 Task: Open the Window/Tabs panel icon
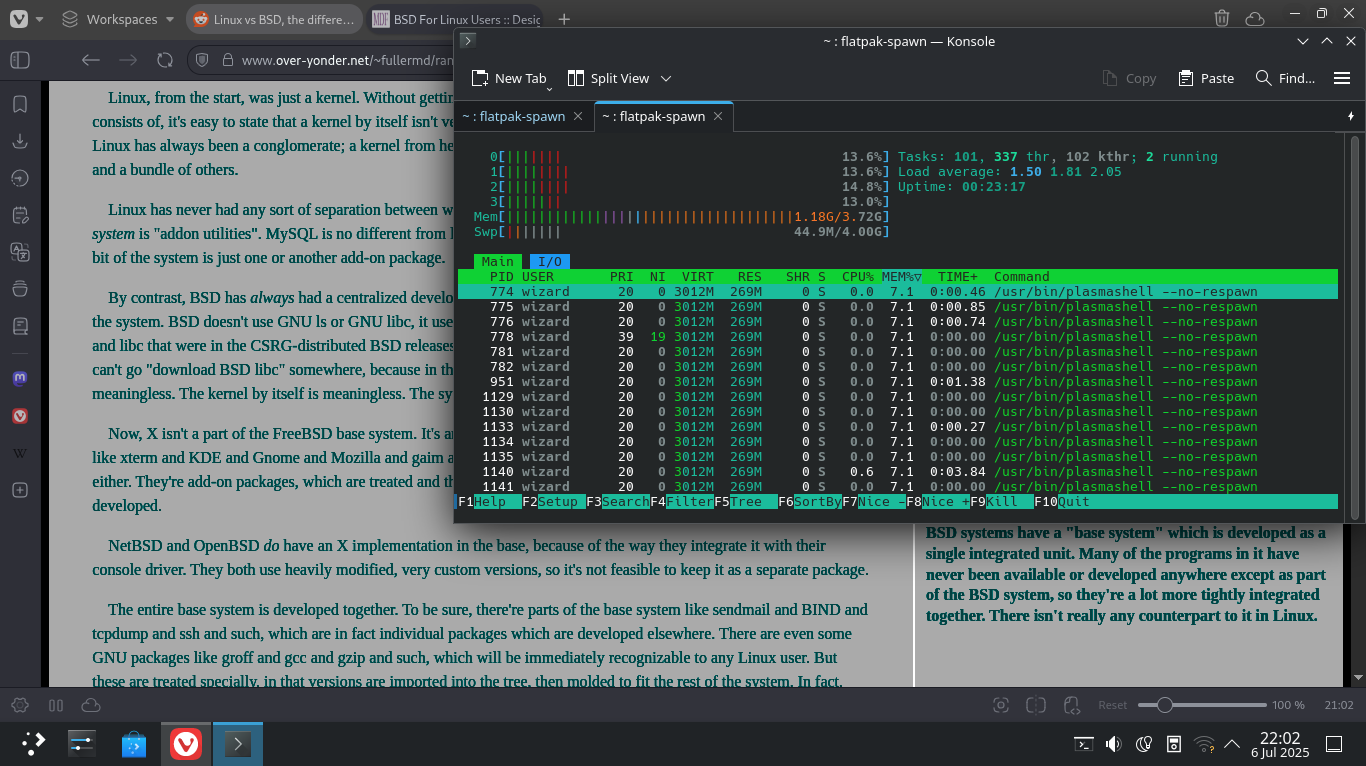tap(20, 289)
